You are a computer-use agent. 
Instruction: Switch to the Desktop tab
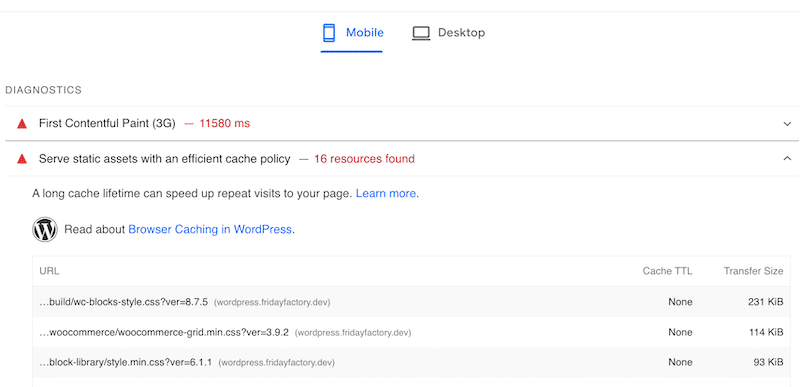pos(448,33)
